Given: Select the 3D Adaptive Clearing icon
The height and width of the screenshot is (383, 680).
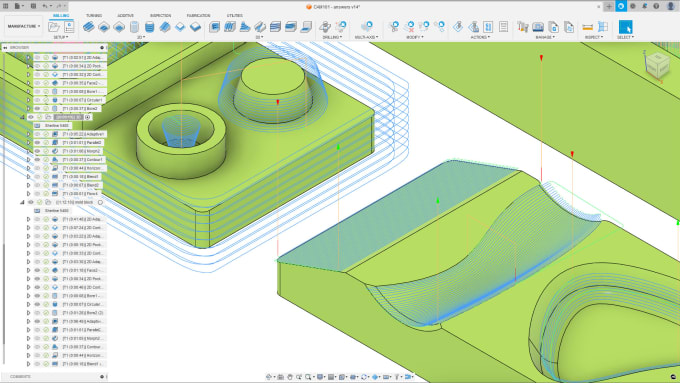Looking at the screenshot, I should point(214,27).
